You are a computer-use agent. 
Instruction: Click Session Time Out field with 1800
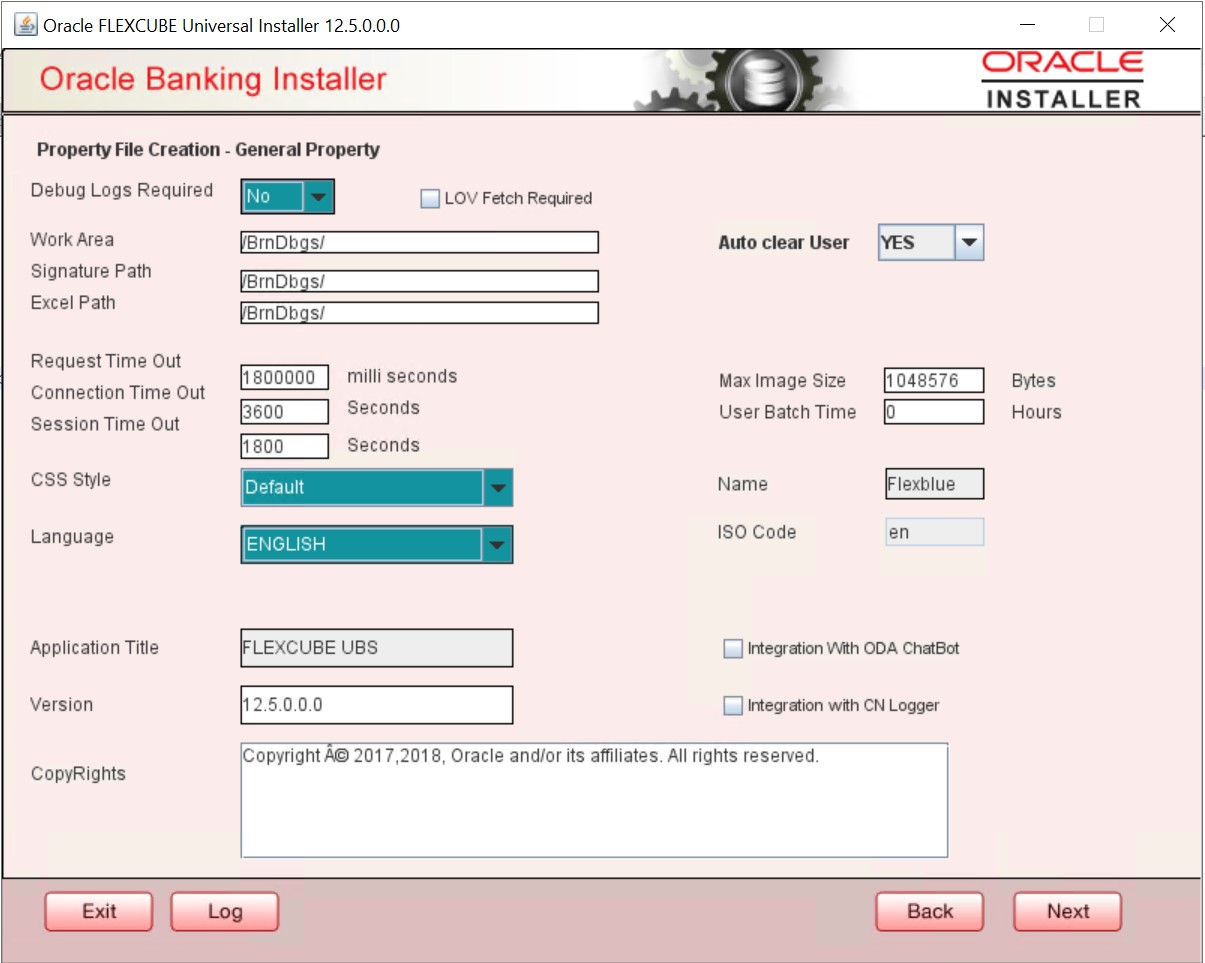pyautogui.click(x=285, y=447)
